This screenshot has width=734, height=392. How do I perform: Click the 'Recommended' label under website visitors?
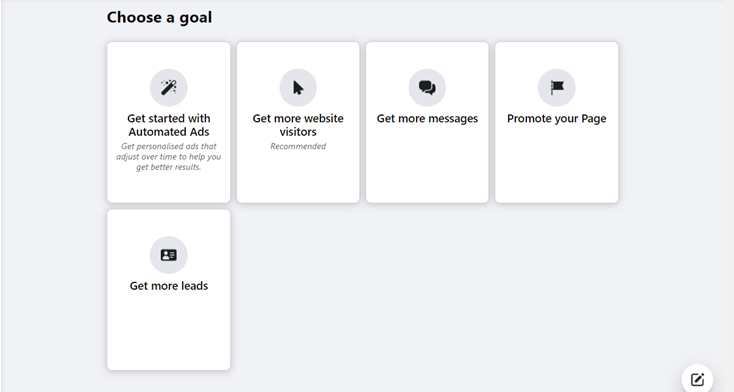click(x=298, y=146)
